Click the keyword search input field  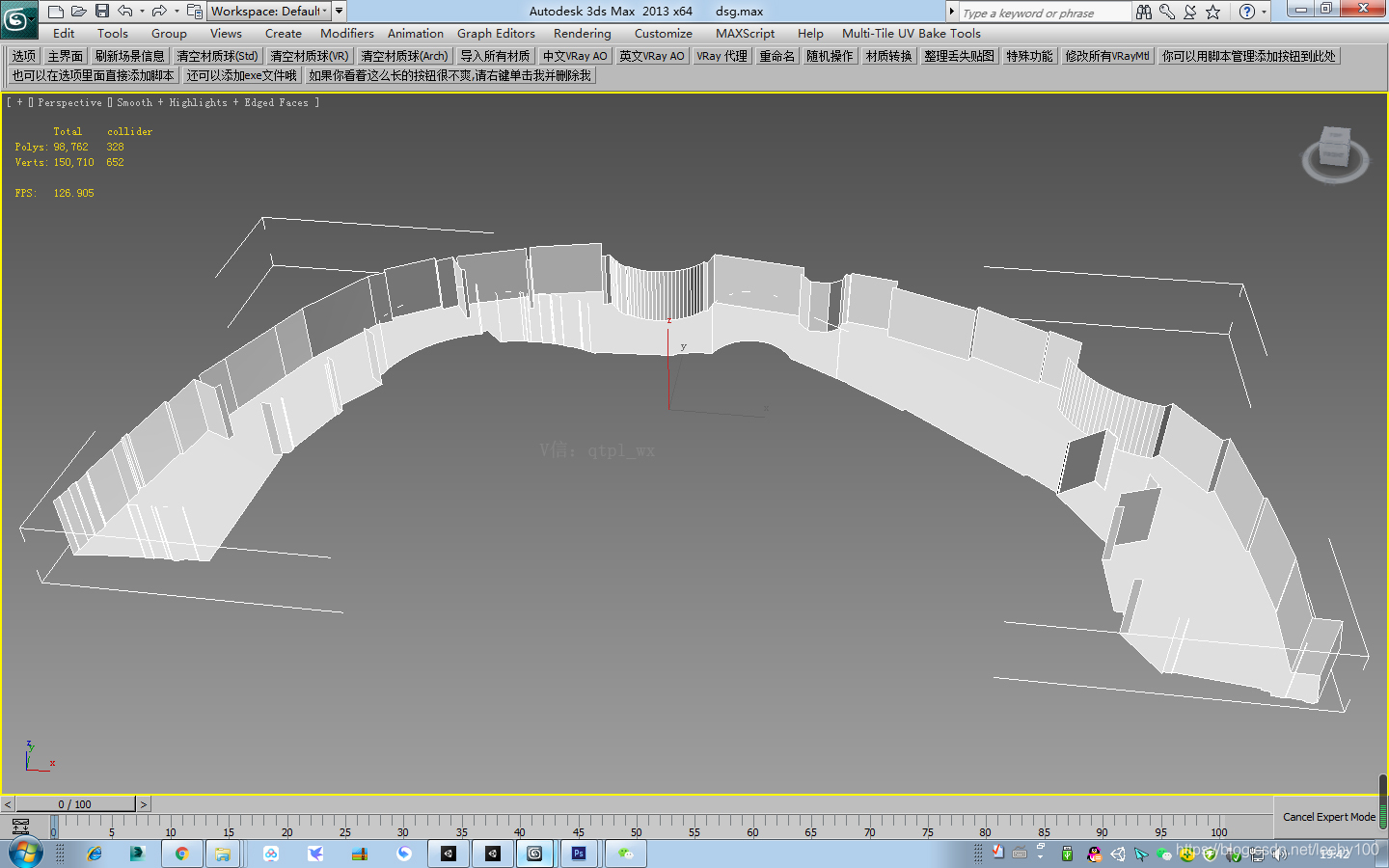1045,13
